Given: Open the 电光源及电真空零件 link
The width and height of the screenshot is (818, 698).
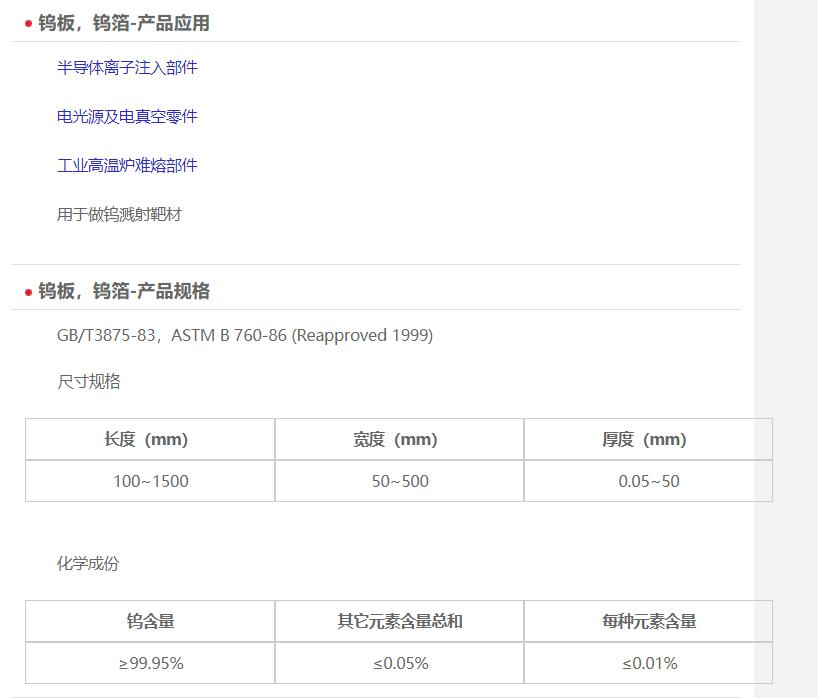Looking at the screenshot, I should (x=127, y=116).
